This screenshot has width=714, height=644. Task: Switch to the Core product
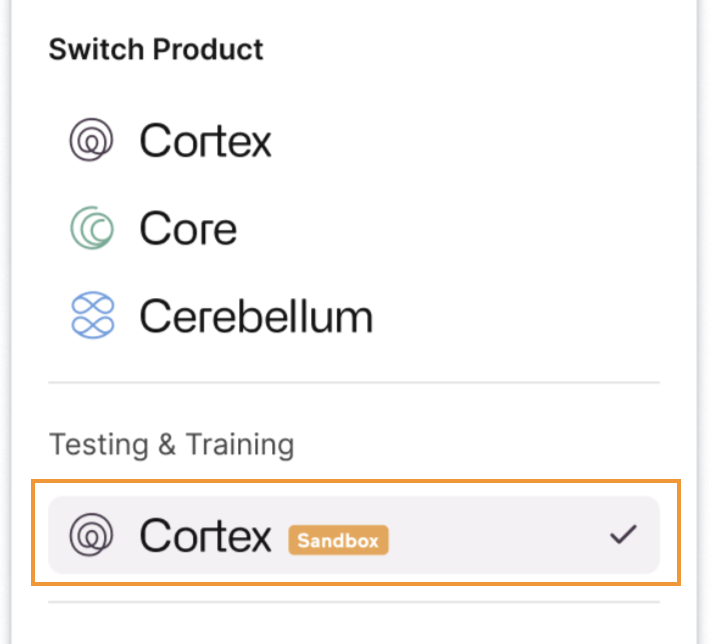point(354,228)
